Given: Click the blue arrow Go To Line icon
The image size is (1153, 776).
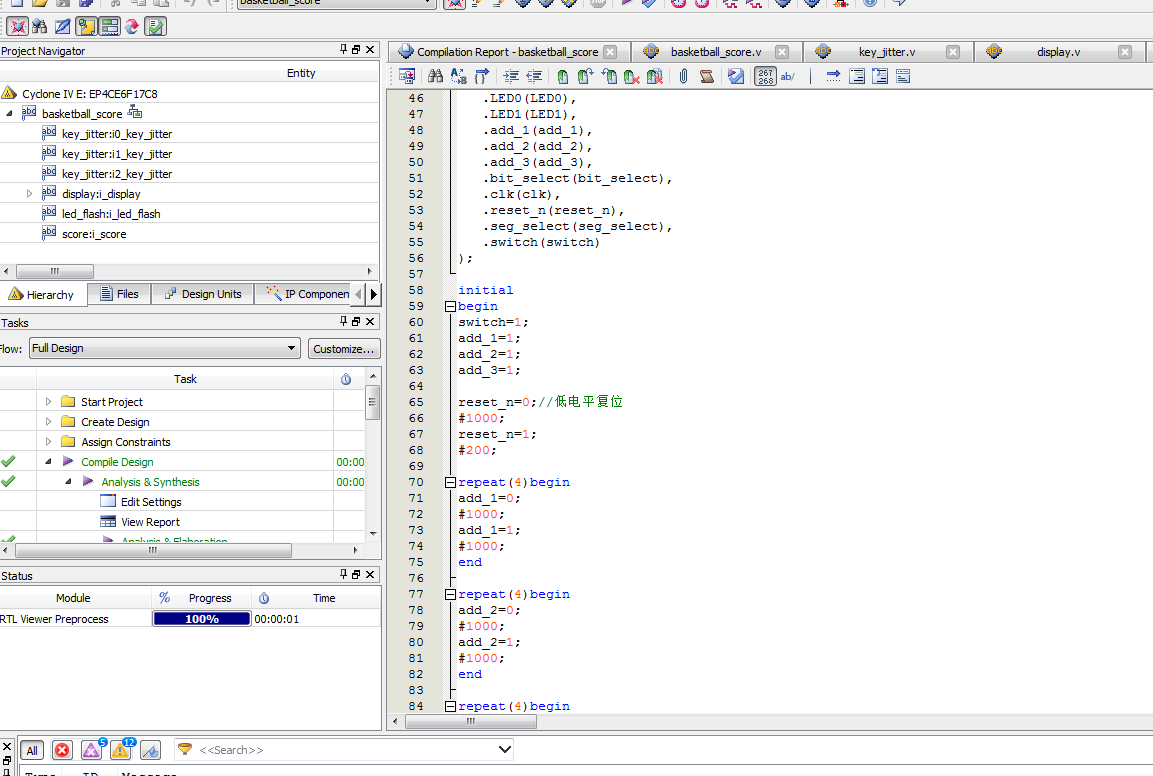Looking at the screenshot, I should (x=833, y=76).
